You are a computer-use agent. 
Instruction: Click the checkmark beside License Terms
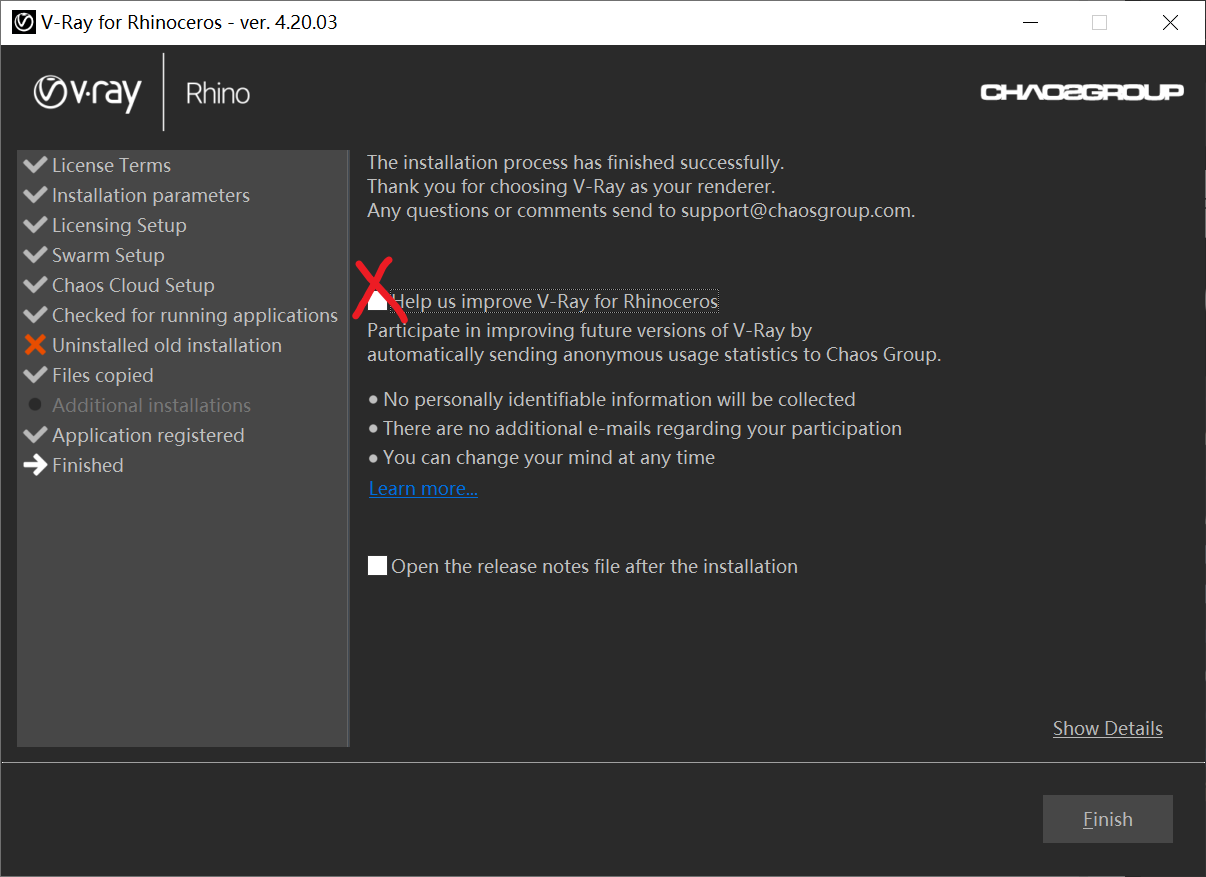coord(35,165)
